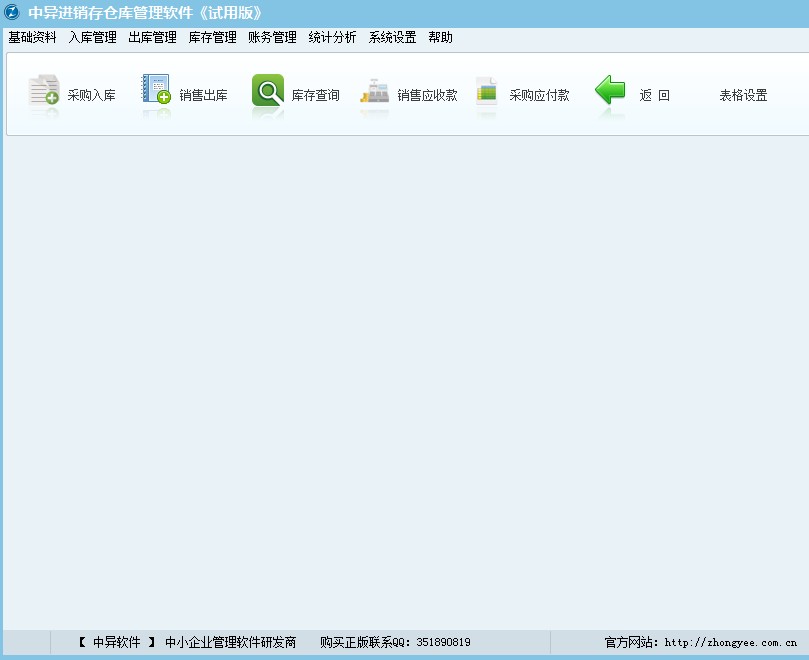Open the 库存管理 menu
The image size is (809, 660).
(x=212, y=37)
